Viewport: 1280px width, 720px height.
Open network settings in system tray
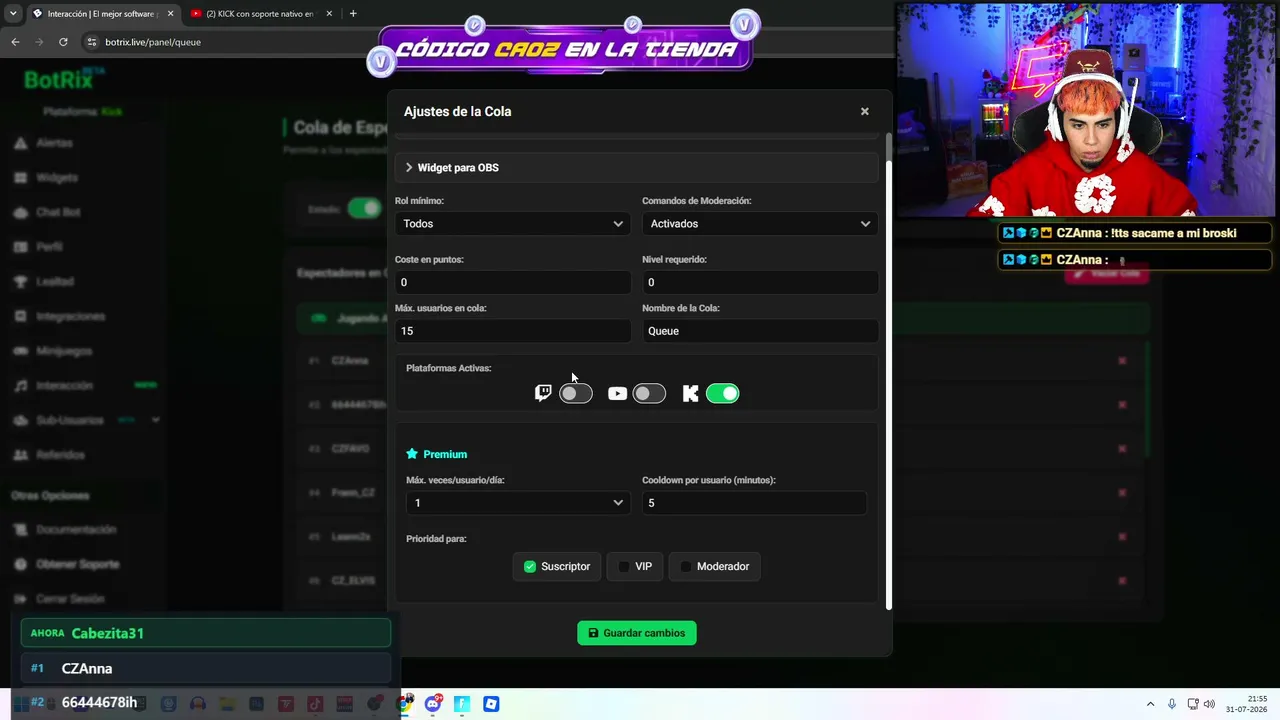click(1193, 704)
